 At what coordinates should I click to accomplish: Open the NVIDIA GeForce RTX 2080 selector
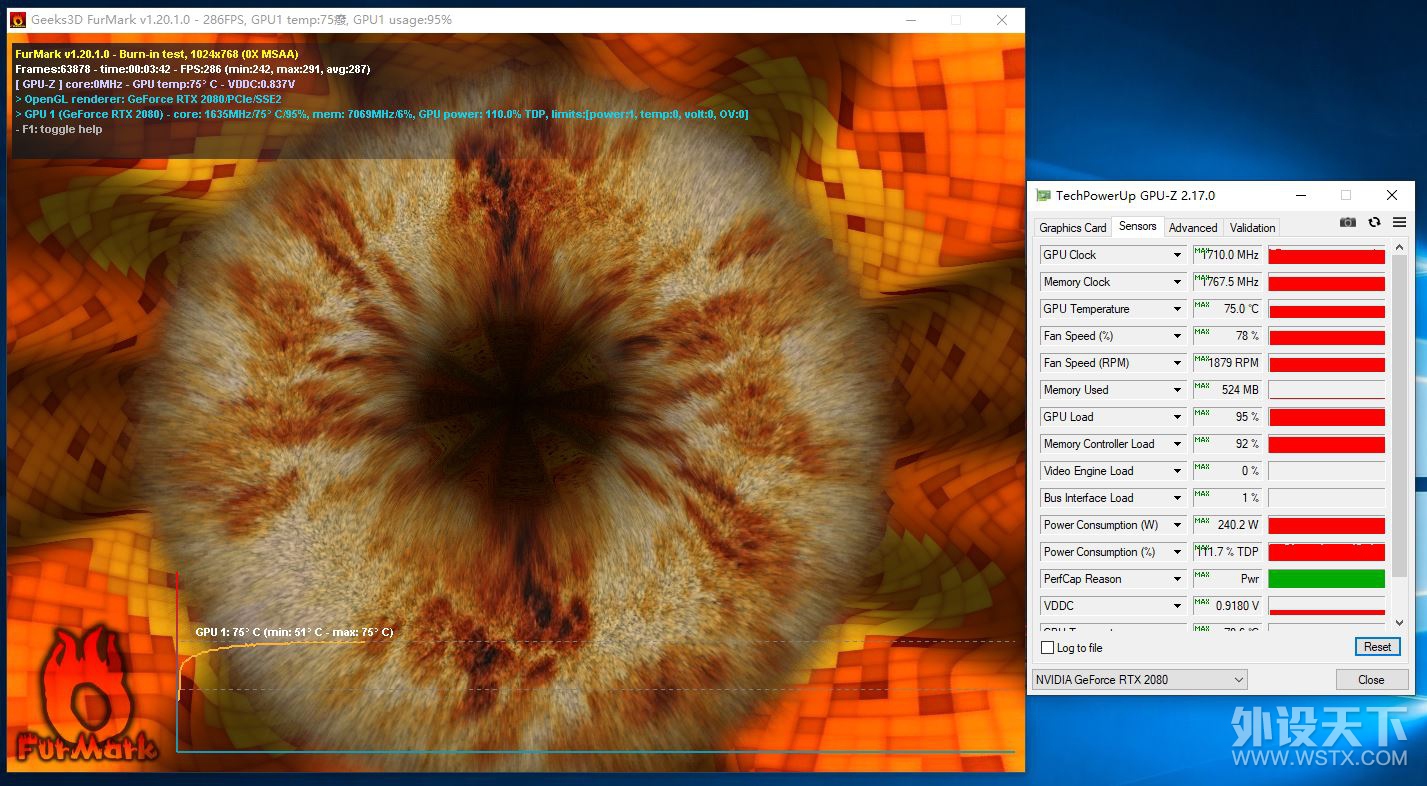tap(1139, 679)
